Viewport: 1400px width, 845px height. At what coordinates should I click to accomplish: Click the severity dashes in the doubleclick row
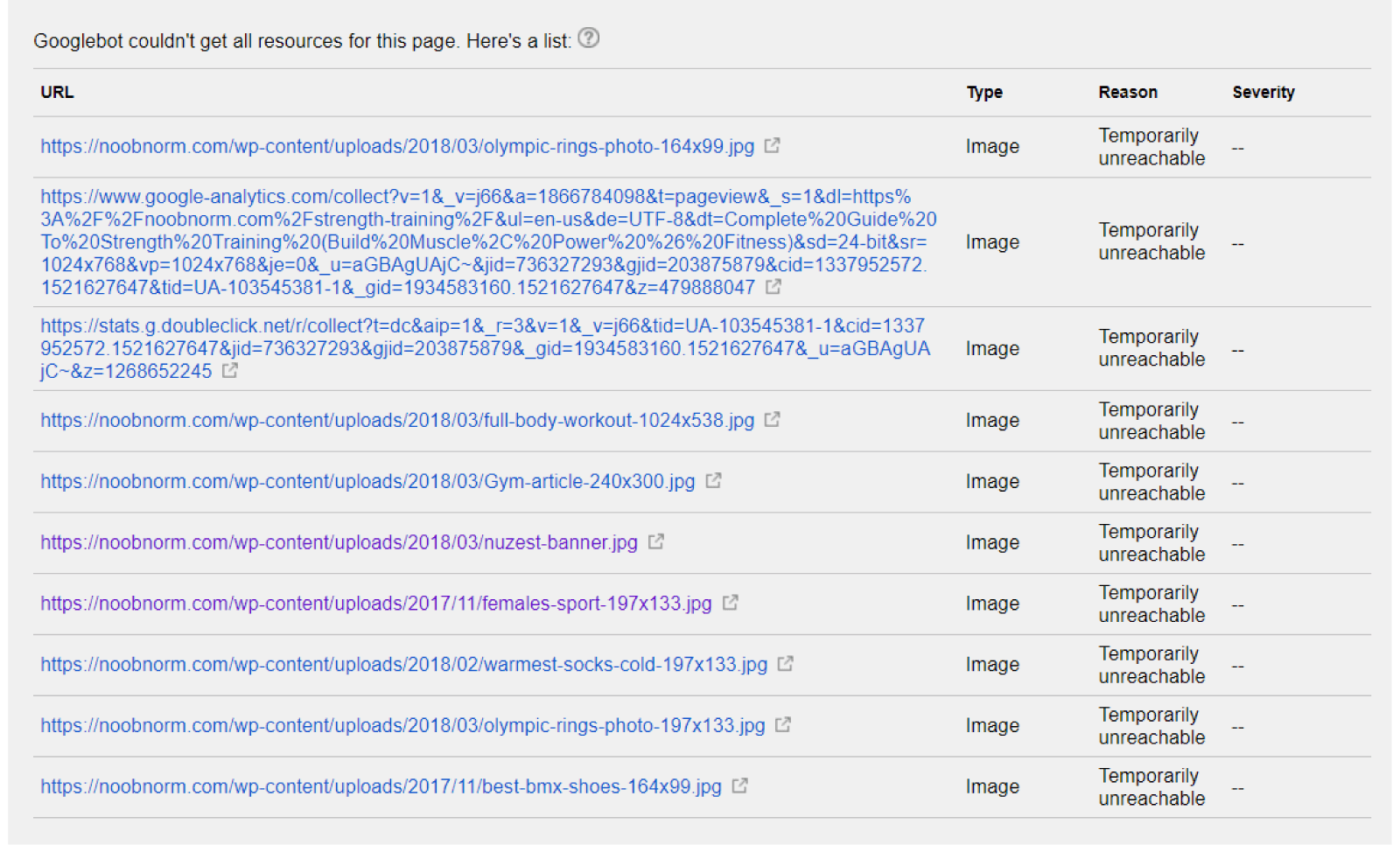click(1237, 350)
